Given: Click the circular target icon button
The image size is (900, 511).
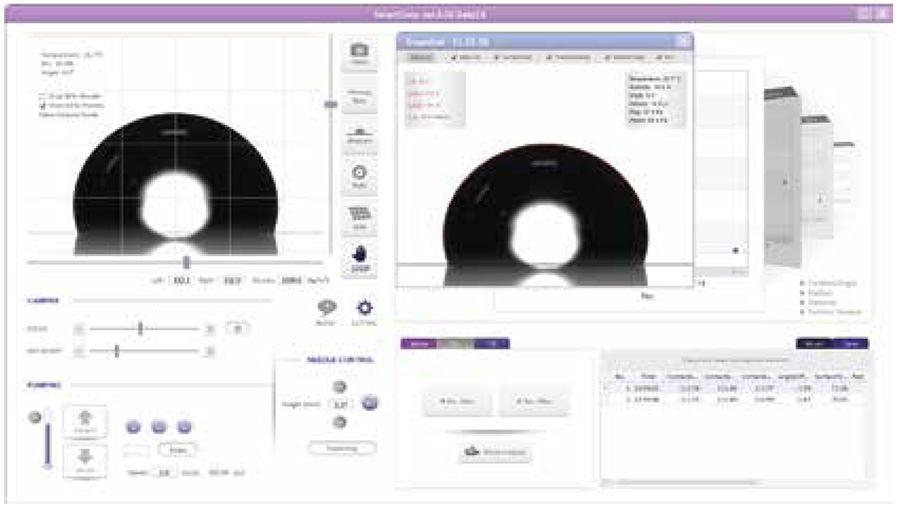Looking at the screenshot, I should 359,176.
